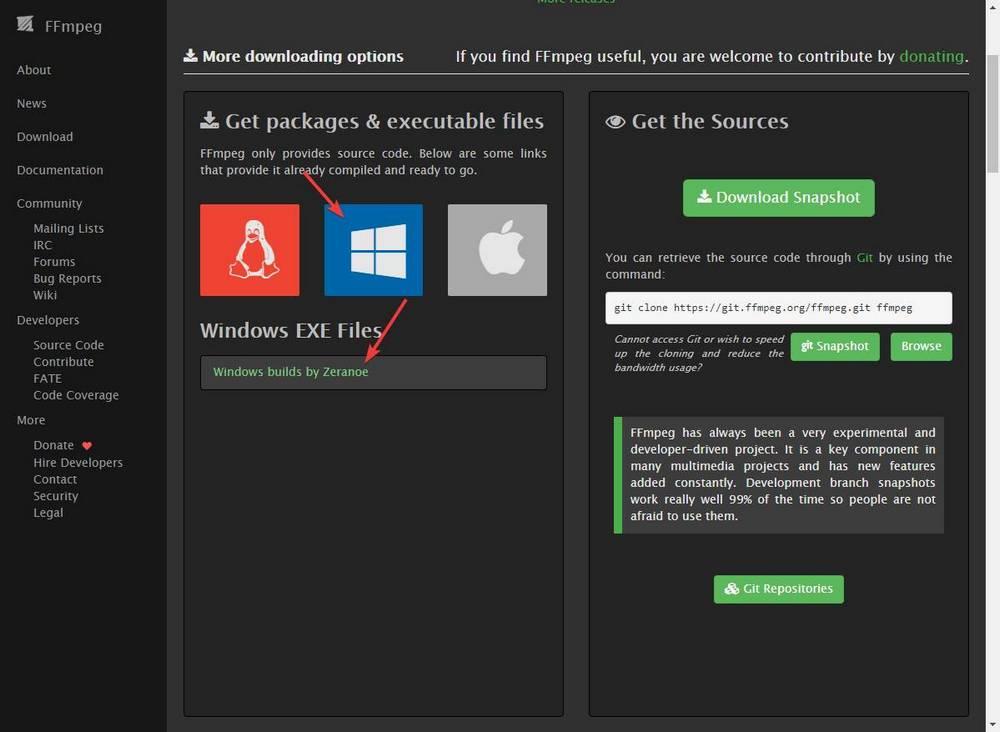Viewport: 1000px width, 732px height.
Task: Open the About sidebar menu item
Action: pos(34,70)
